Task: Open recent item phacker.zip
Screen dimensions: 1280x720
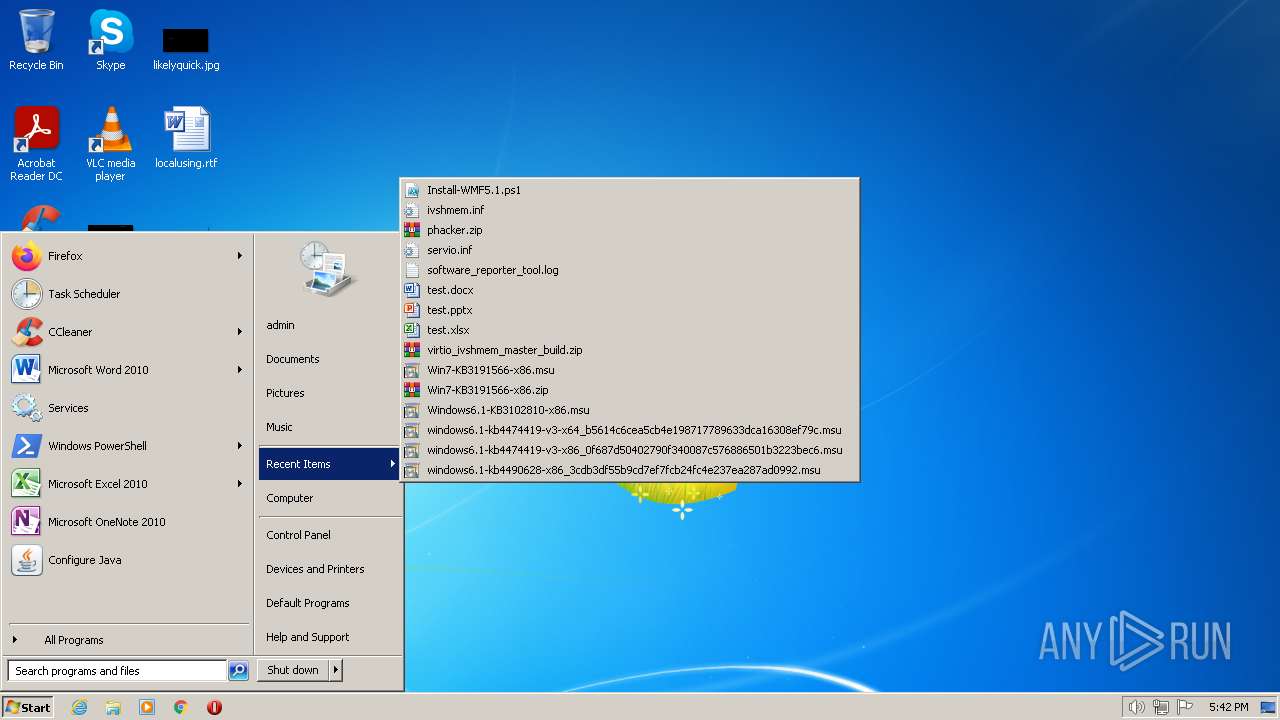Action: coord(629,230)
